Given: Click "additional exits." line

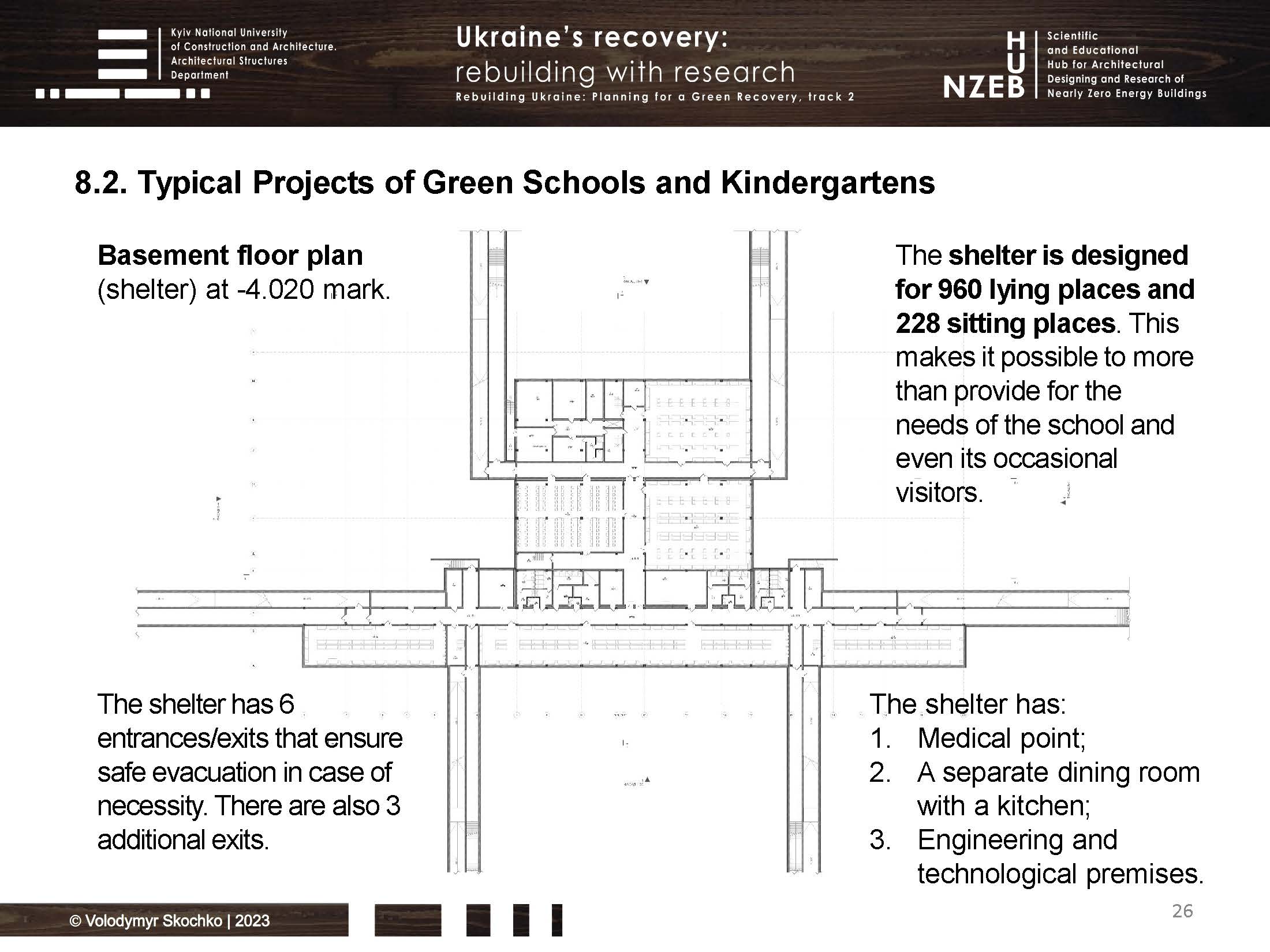Looking at the screenshot, I should coord(184,840).
